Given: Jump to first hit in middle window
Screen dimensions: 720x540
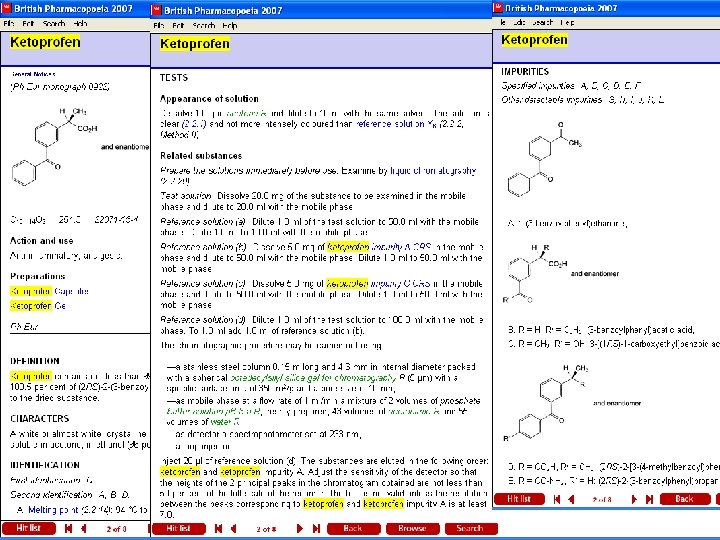Looking at the screenshot, I should (219, 529).
